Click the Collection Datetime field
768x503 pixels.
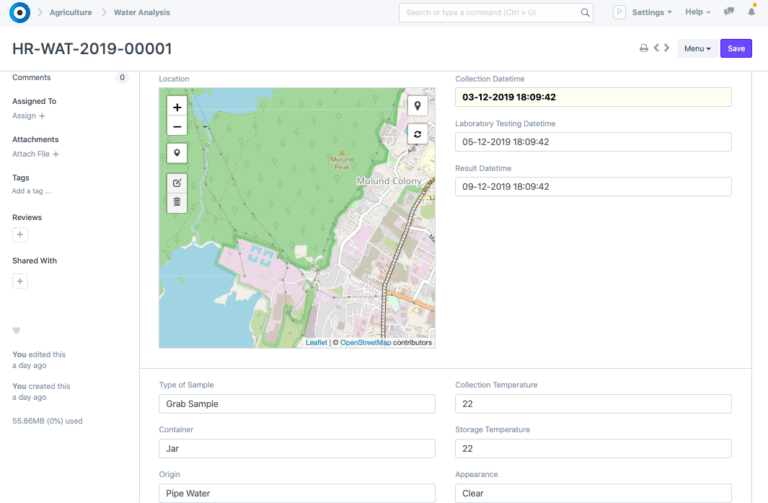pyautogui.click(x=593, y=97)
